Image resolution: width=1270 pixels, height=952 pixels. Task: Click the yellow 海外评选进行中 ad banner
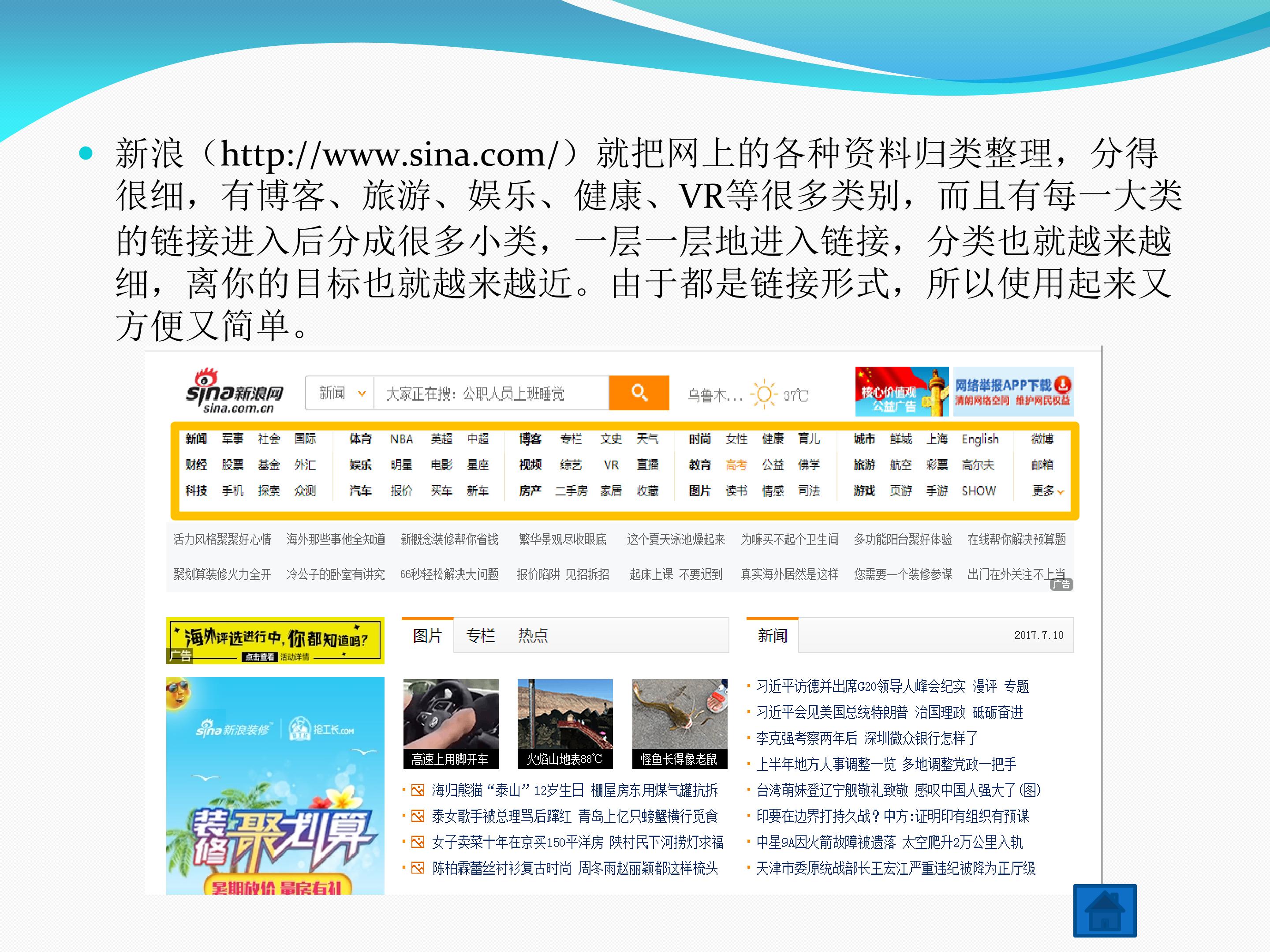tap(275, 640)
